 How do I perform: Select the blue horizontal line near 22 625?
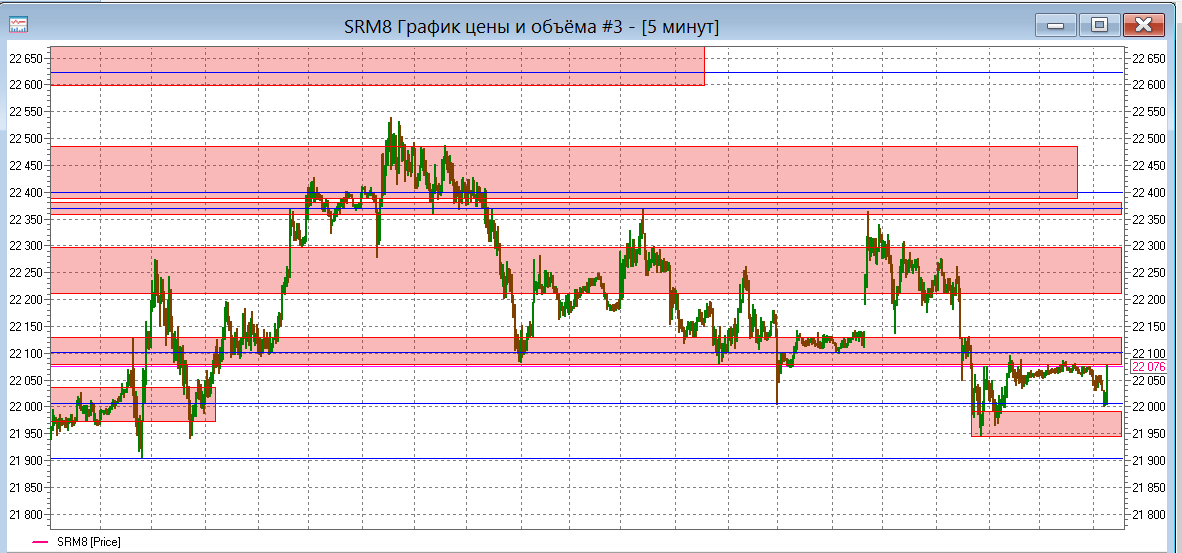click(x=586, y=72)
